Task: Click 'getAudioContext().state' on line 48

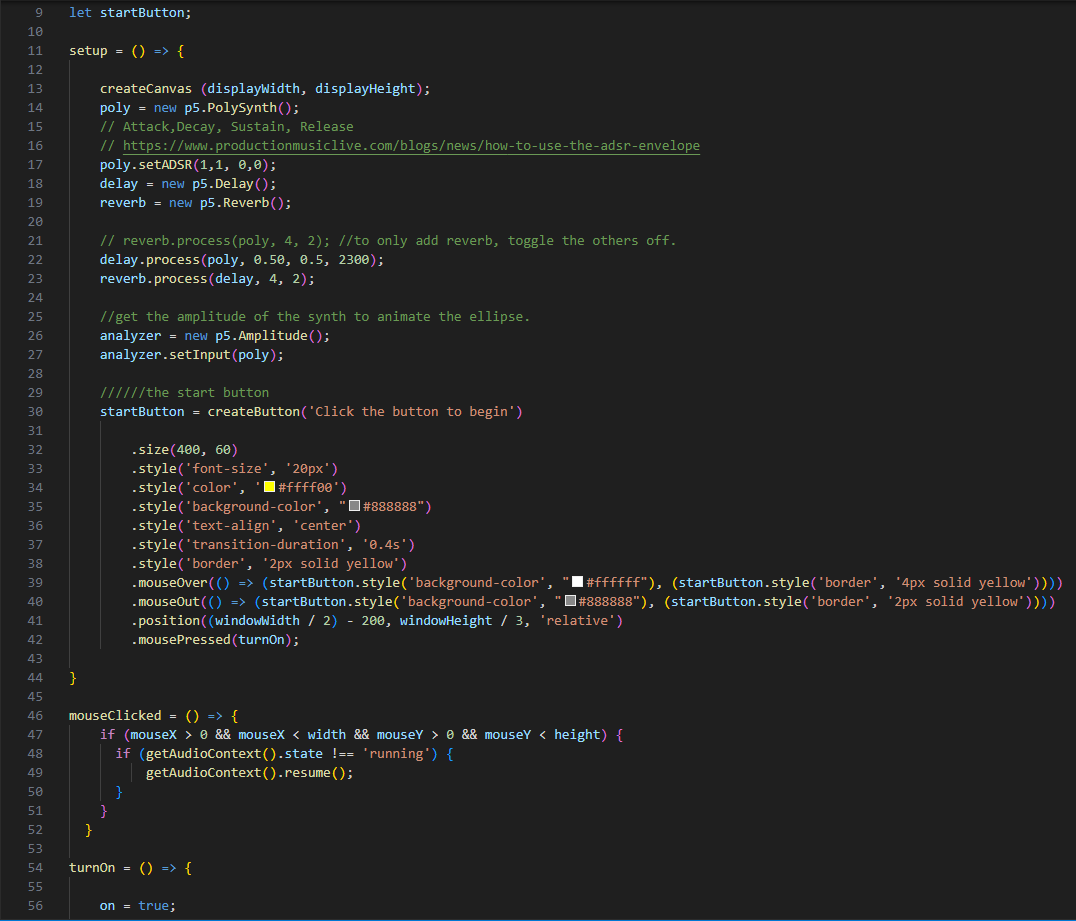Action: 234,754
